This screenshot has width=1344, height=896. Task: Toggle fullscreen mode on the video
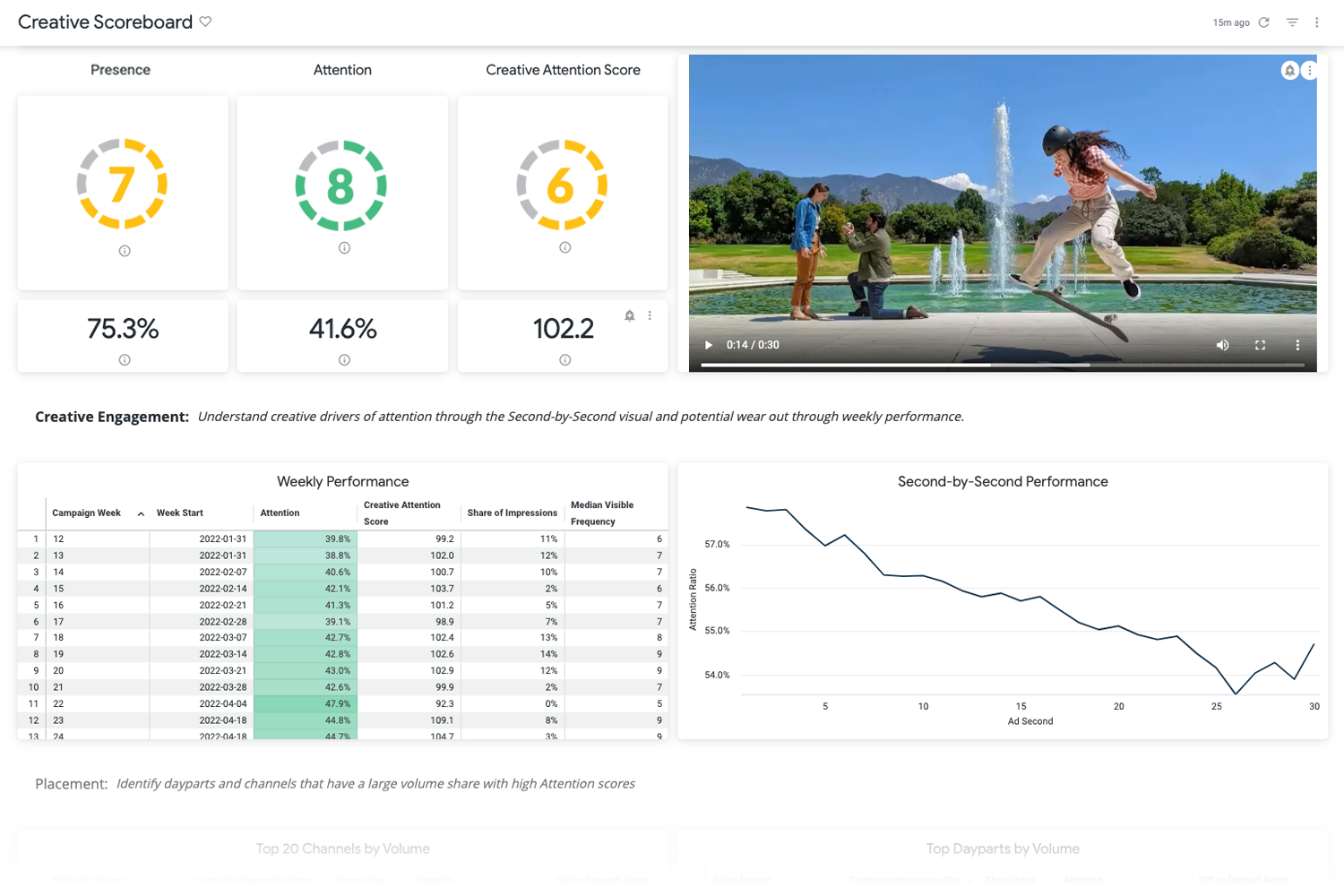point(1260,345)
